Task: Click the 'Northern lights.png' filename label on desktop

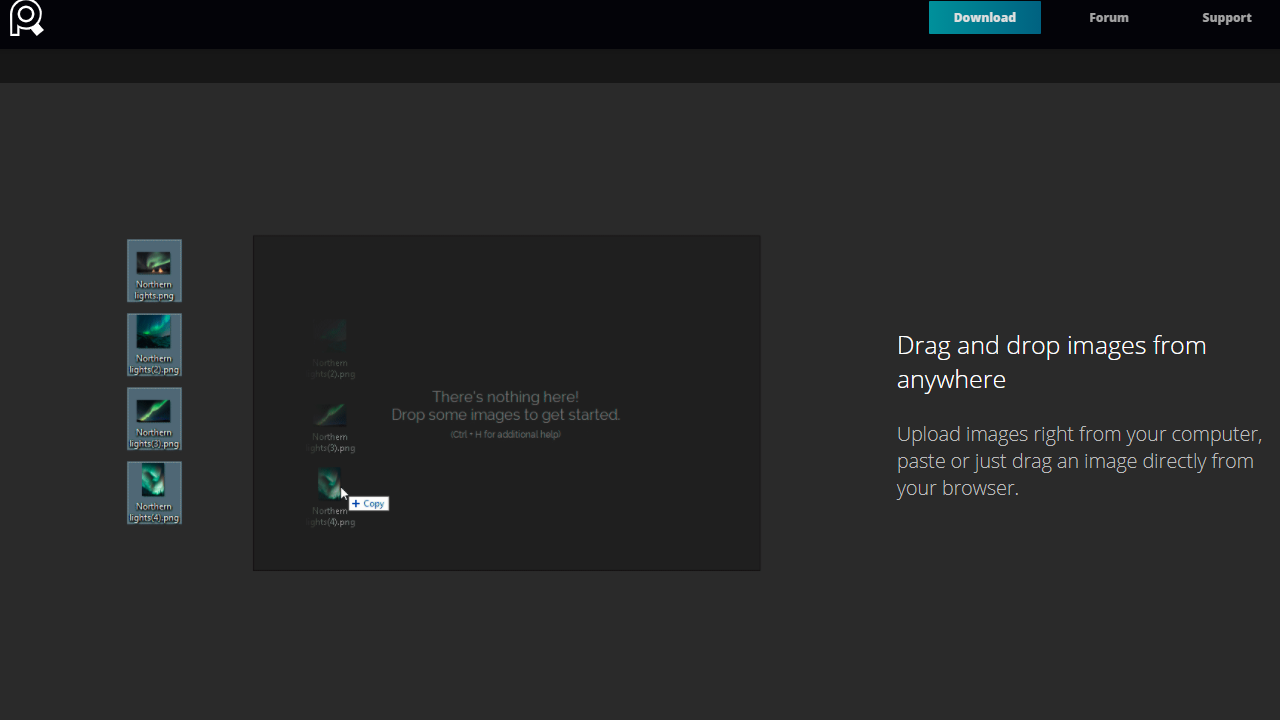Action: [154, 290]
